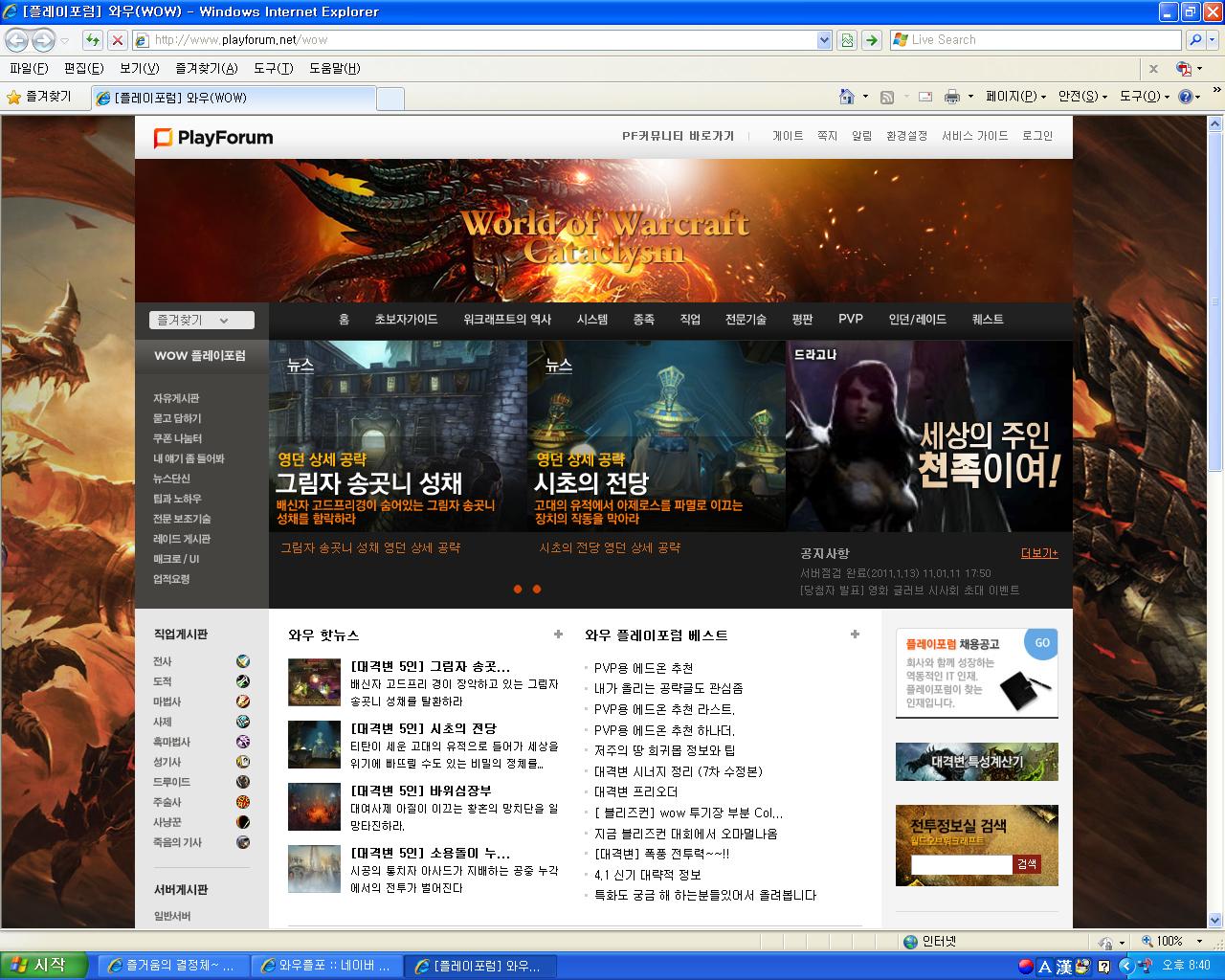This screenshot has height=980, width=1225.
Task: Open 자유게시판 in the sidebar
Action: pos(176,398)
